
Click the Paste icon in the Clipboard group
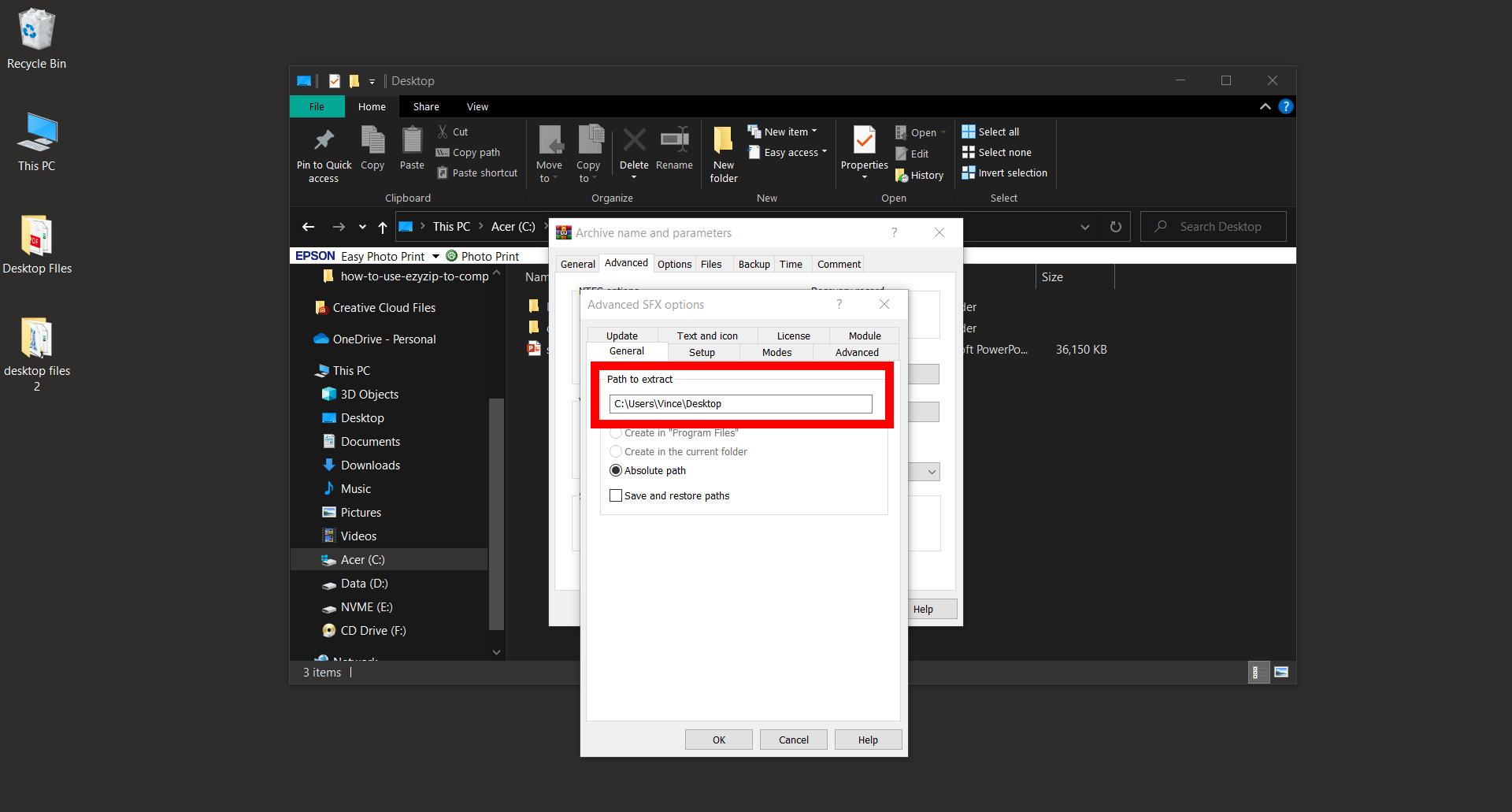click(412, 150)
